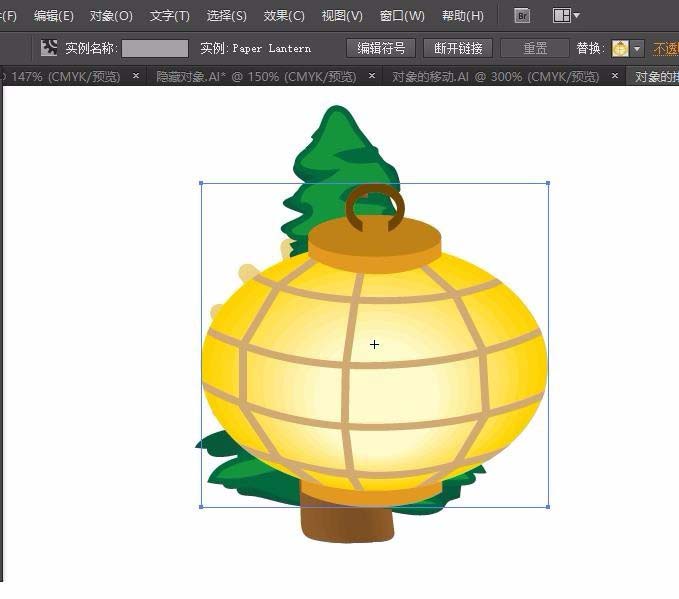Expand the 替换 symbol dropdown arrow
Image resolution: width=679 pixels, height=599 pixels.
pyautogui.click(x=637, y=48)
